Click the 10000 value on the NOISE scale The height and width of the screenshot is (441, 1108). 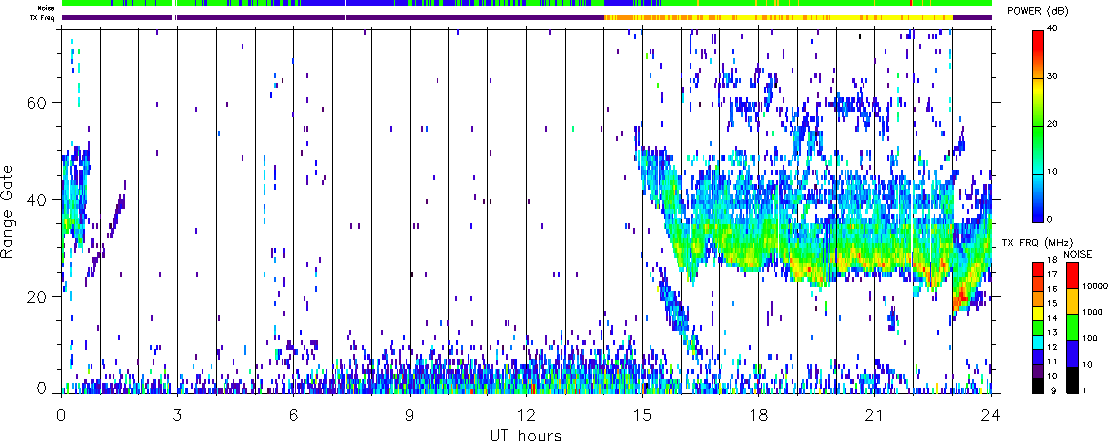1095,286
